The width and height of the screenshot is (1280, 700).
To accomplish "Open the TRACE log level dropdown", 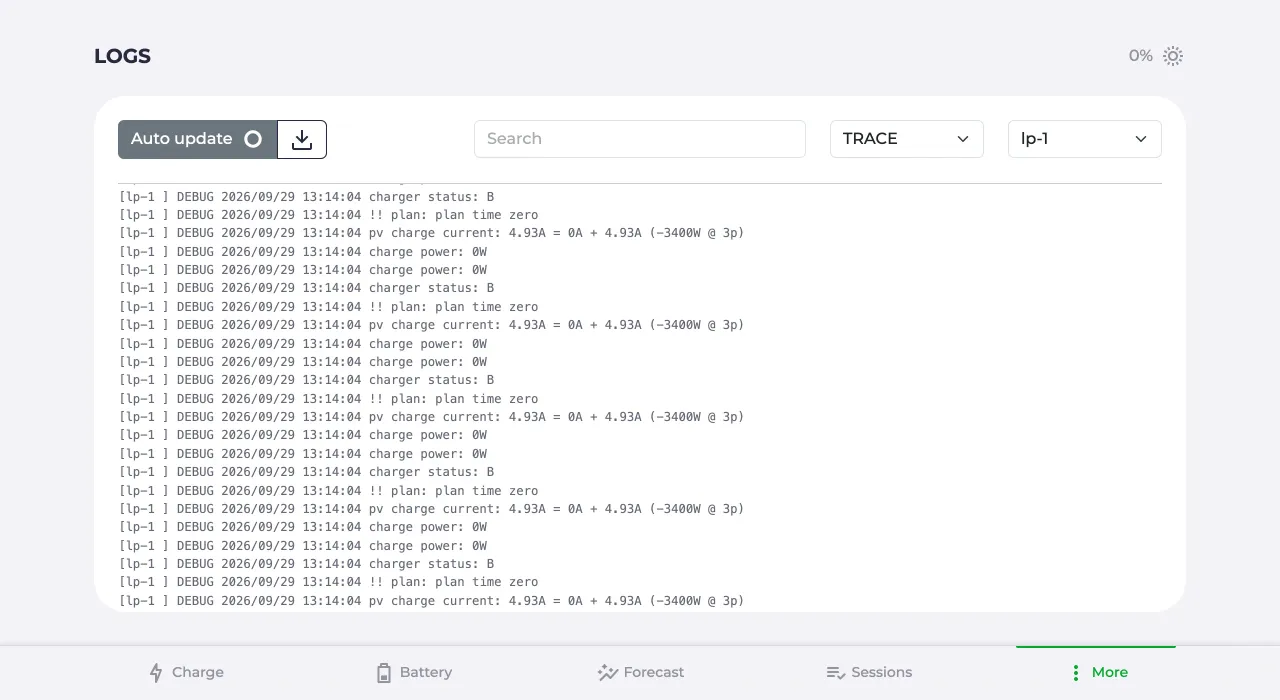I will coord(907,139).
